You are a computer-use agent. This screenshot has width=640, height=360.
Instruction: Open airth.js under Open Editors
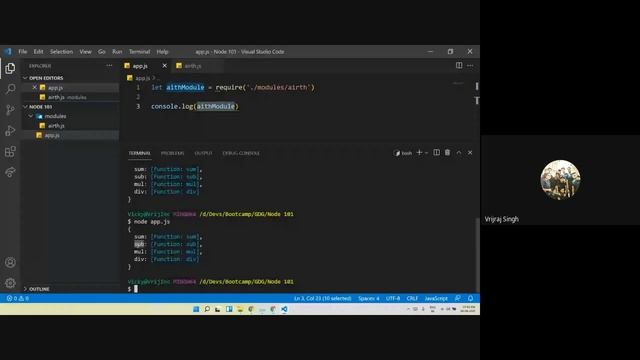click(70, 97)
